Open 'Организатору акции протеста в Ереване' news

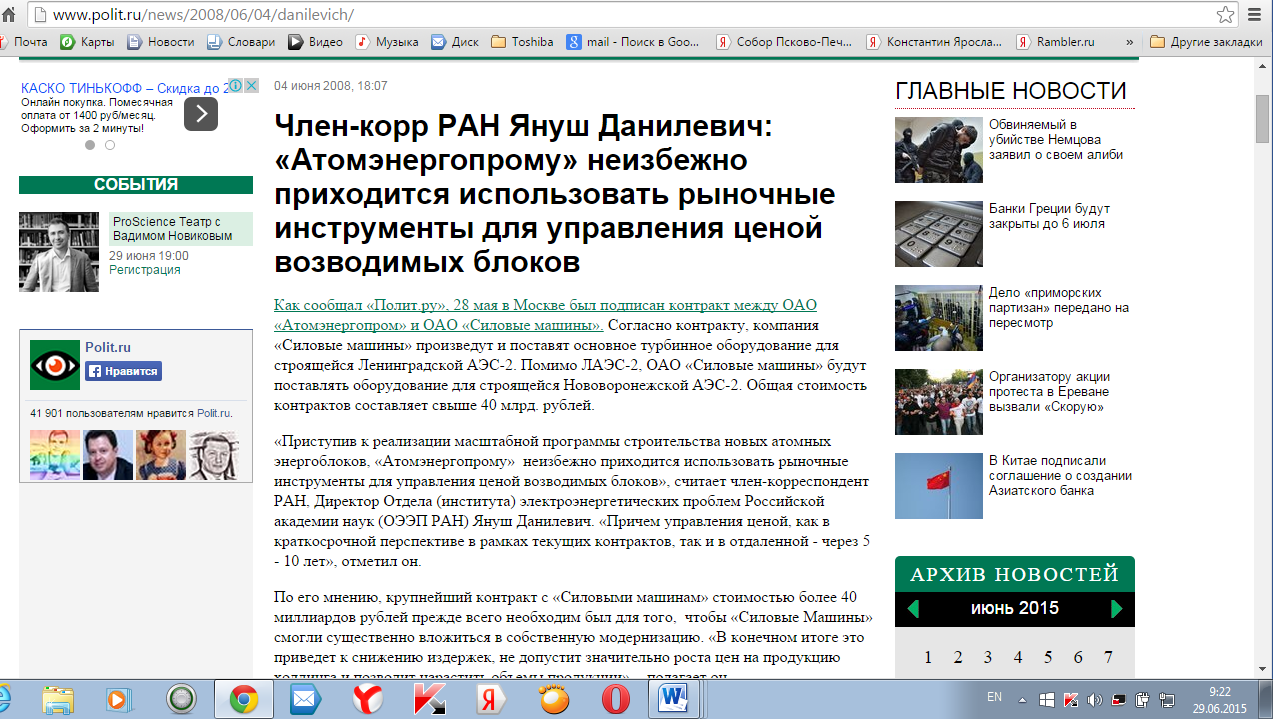(1049, 392)
